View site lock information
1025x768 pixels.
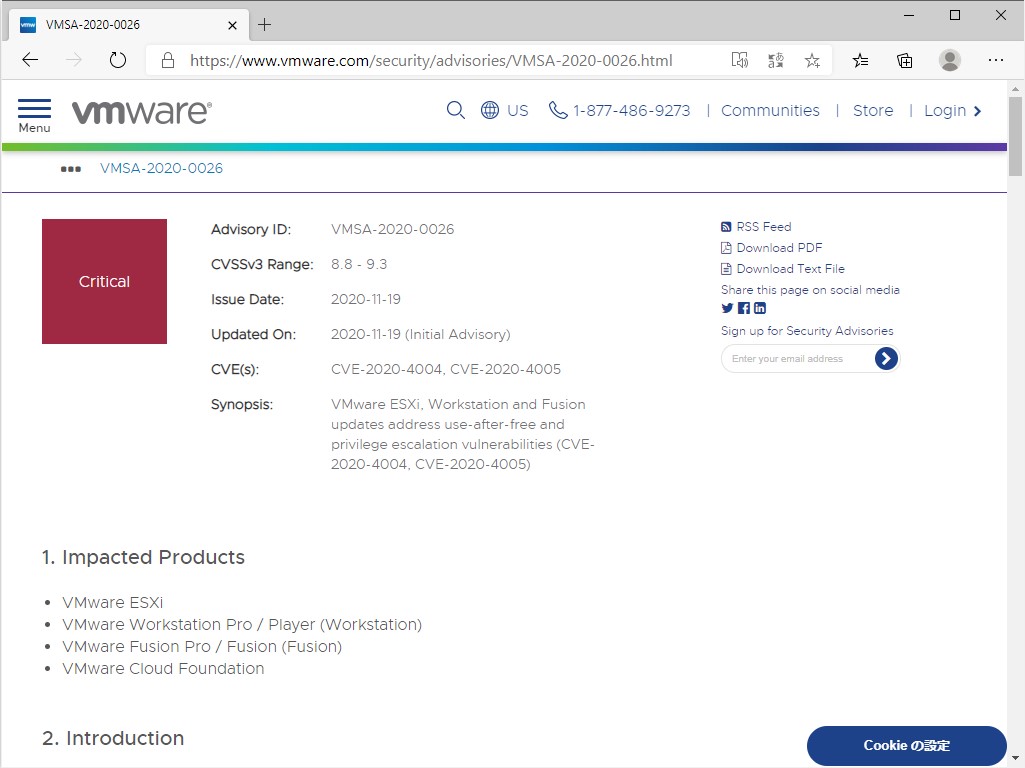[168, 61]
